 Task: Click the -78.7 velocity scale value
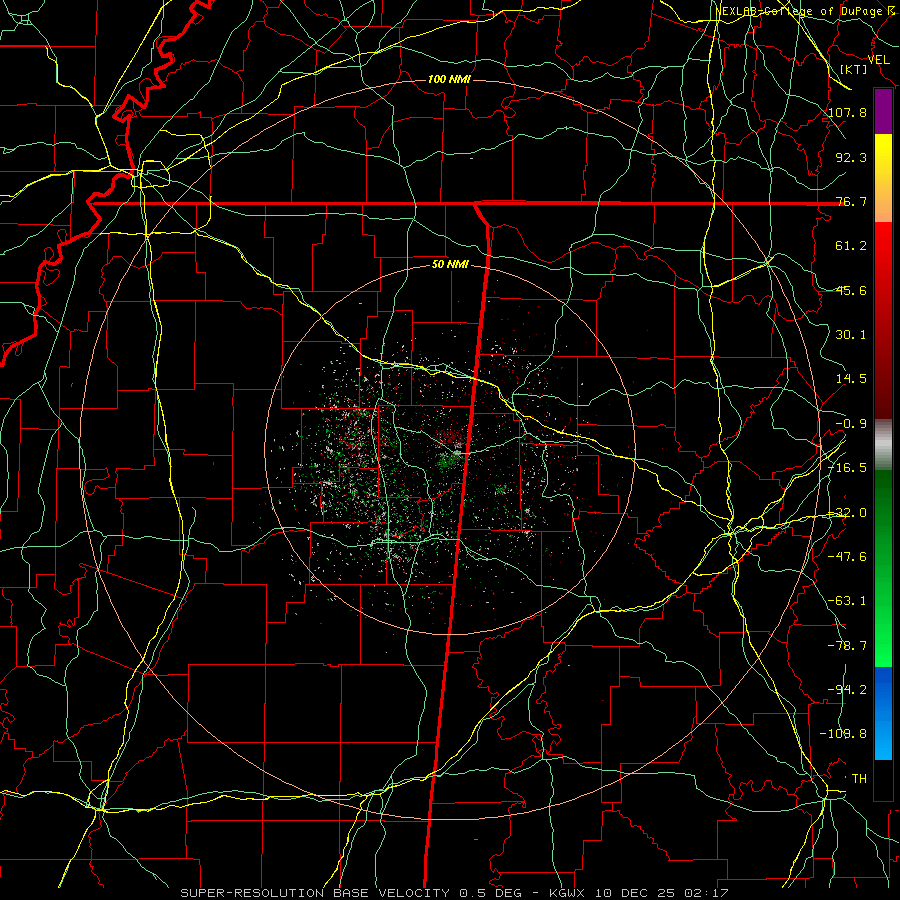tap(848, 646)
